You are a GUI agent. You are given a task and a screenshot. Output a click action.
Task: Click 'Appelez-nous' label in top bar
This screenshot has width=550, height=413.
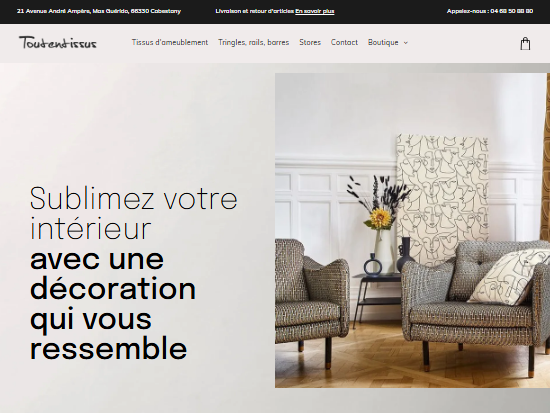point(468,11)
